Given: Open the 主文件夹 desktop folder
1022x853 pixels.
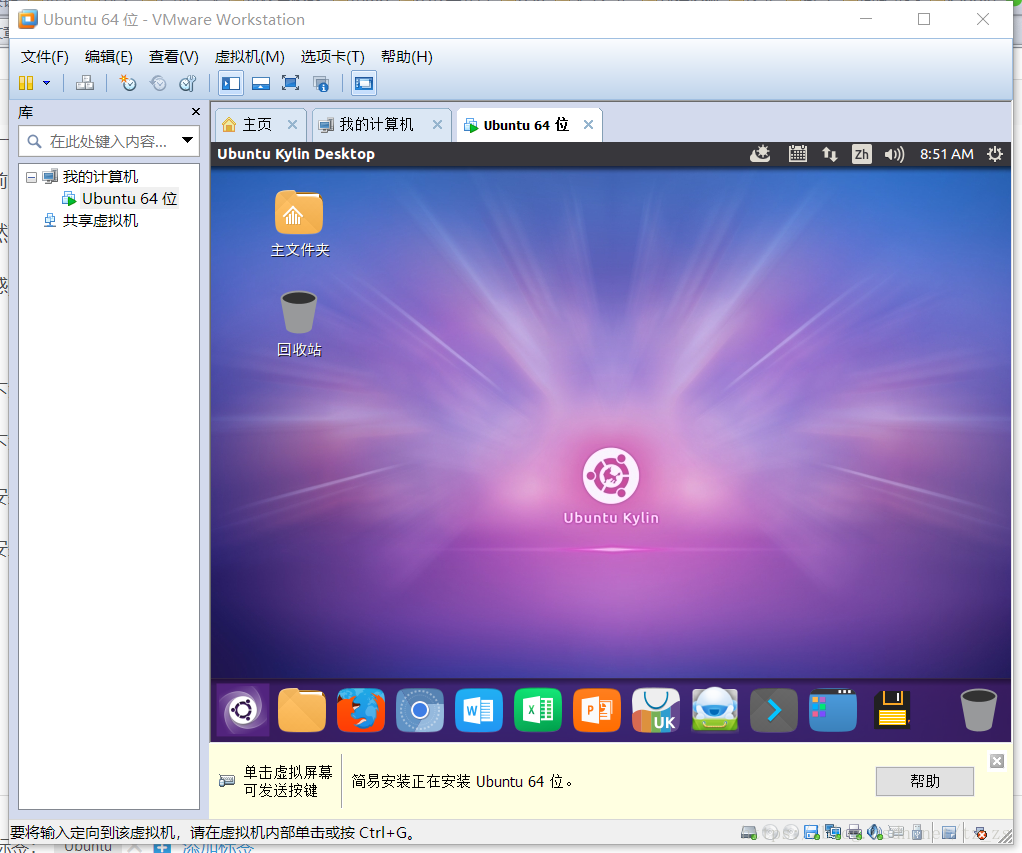Looking at the screenshot, I should [x=300, y=224].
